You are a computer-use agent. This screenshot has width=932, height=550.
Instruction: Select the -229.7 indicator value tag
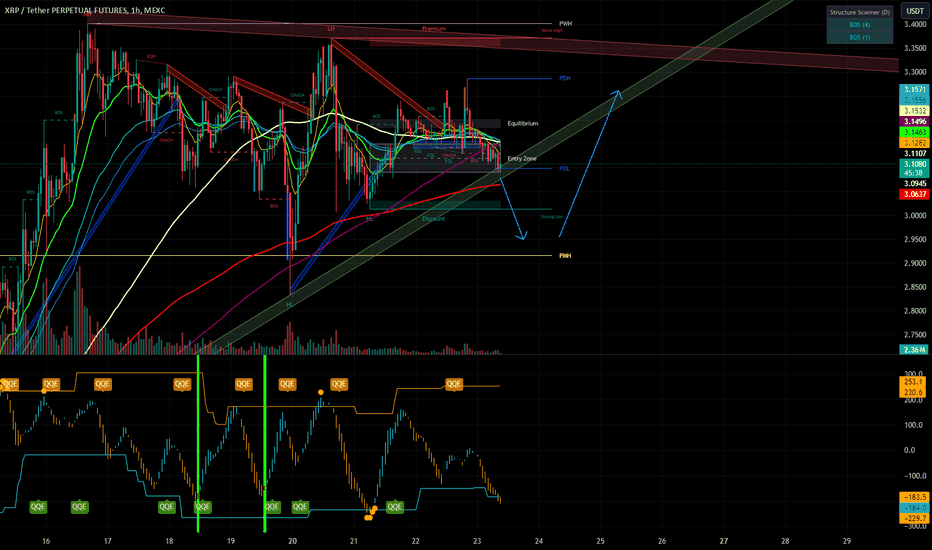915,518
